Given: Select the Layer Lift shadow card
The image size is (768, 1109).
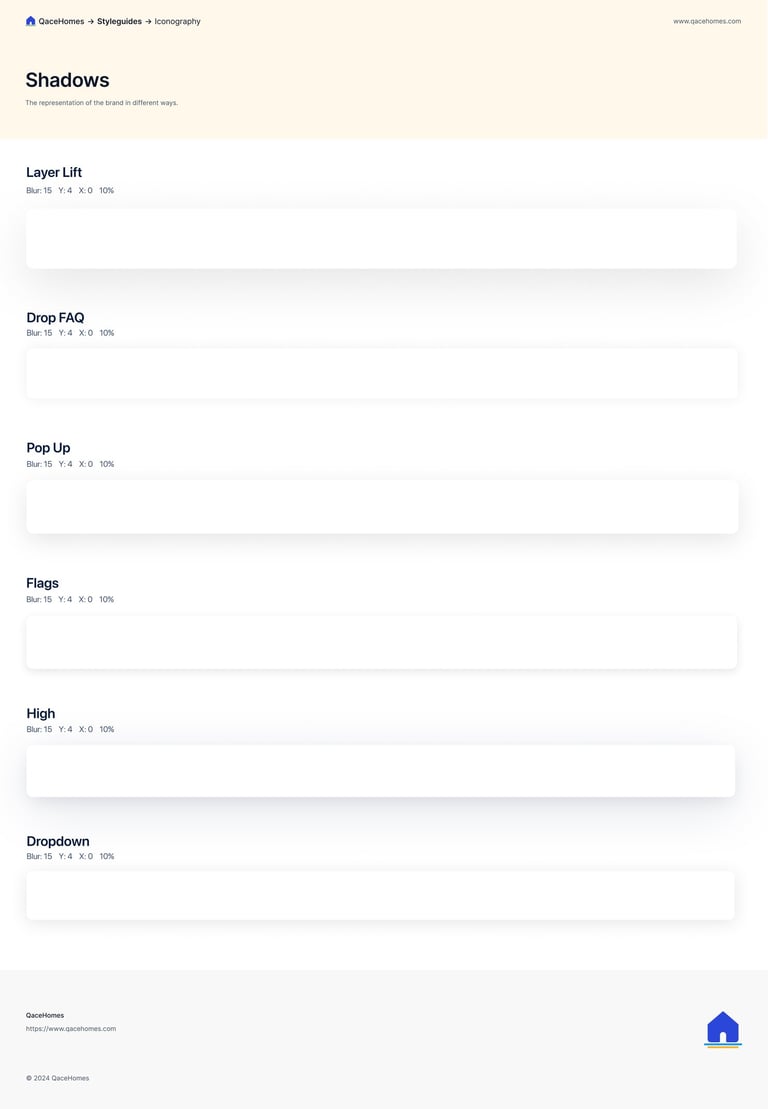Looking at the screenshot, I should (x=381, y=238).
